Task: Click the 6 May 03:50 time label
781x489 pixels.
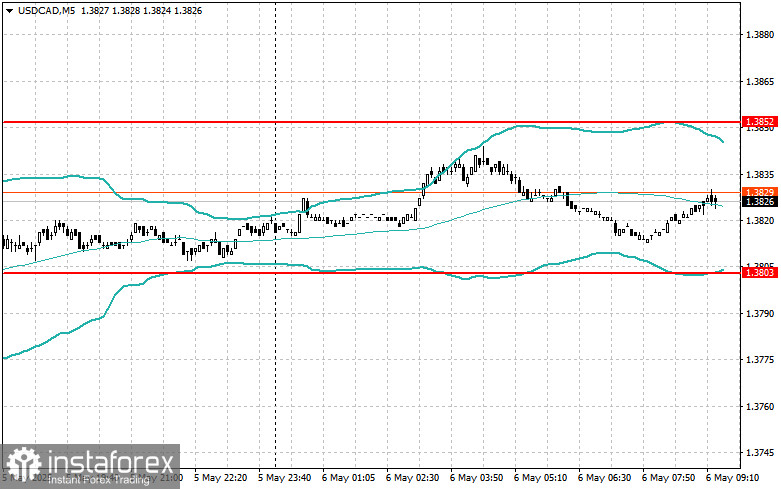Action: 476,478
